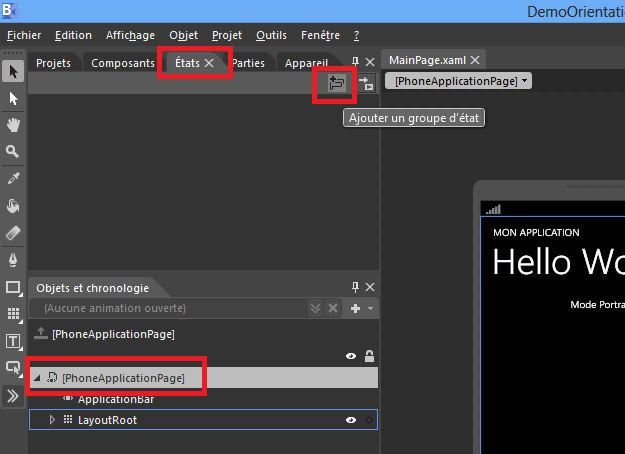This screenshot has width=625, height=454.
Task: Select the TextBlock text tool
Action: tap(14, 341)
